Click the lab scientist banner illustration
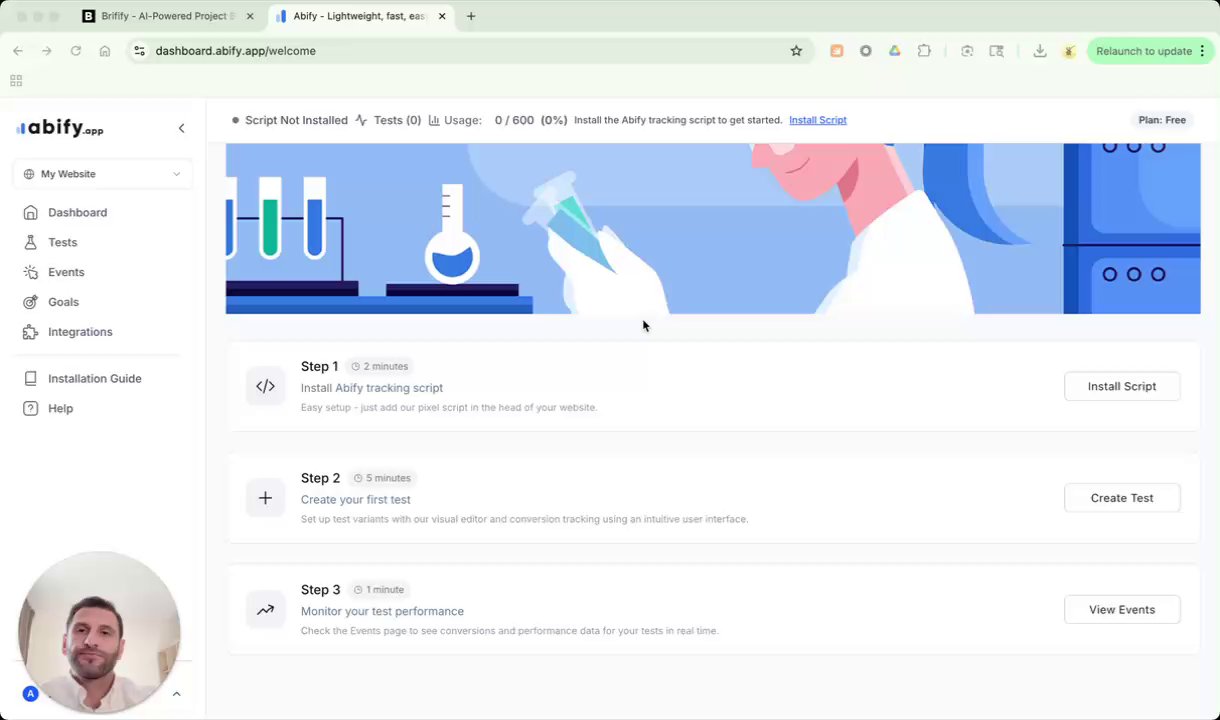The width and height of the screenshot is (1220, 720). [713, 229]
